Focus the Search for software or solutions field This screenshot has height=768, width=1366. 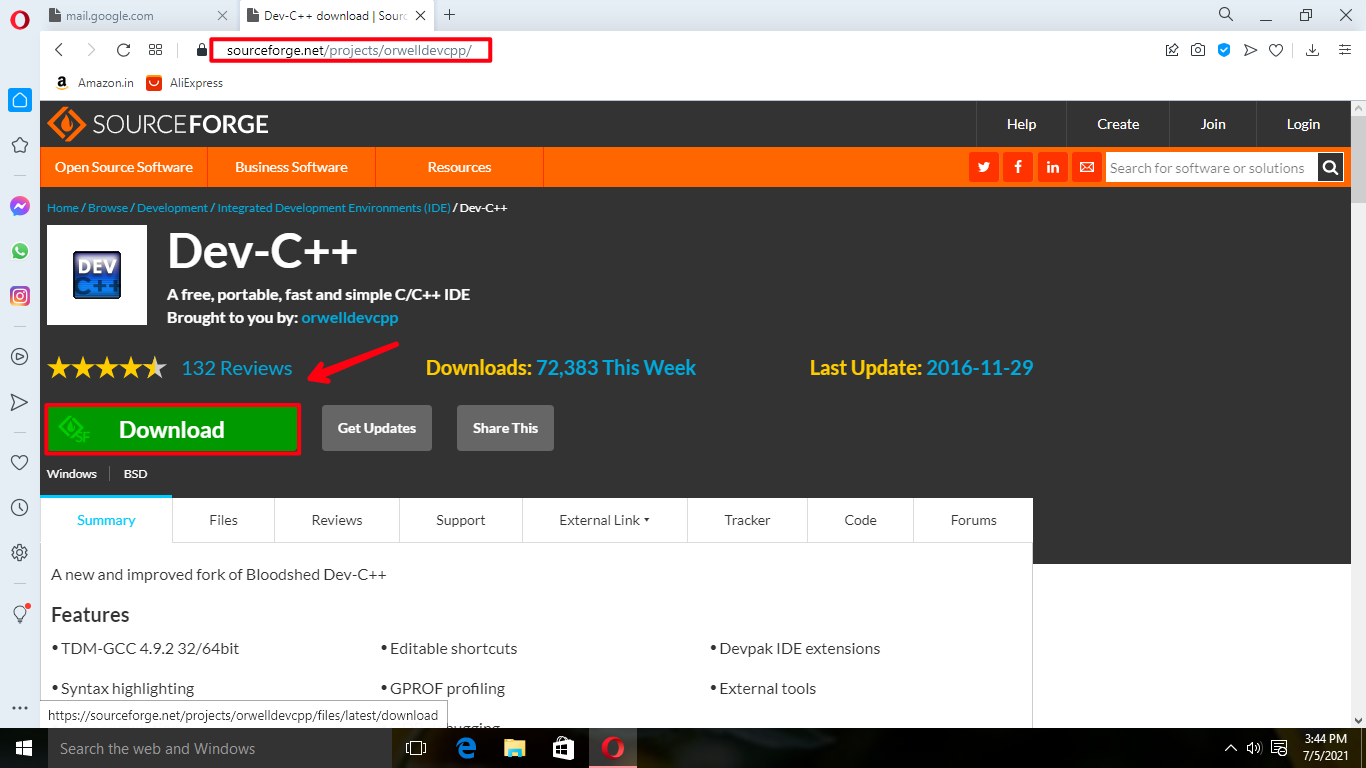point(1210,168)
